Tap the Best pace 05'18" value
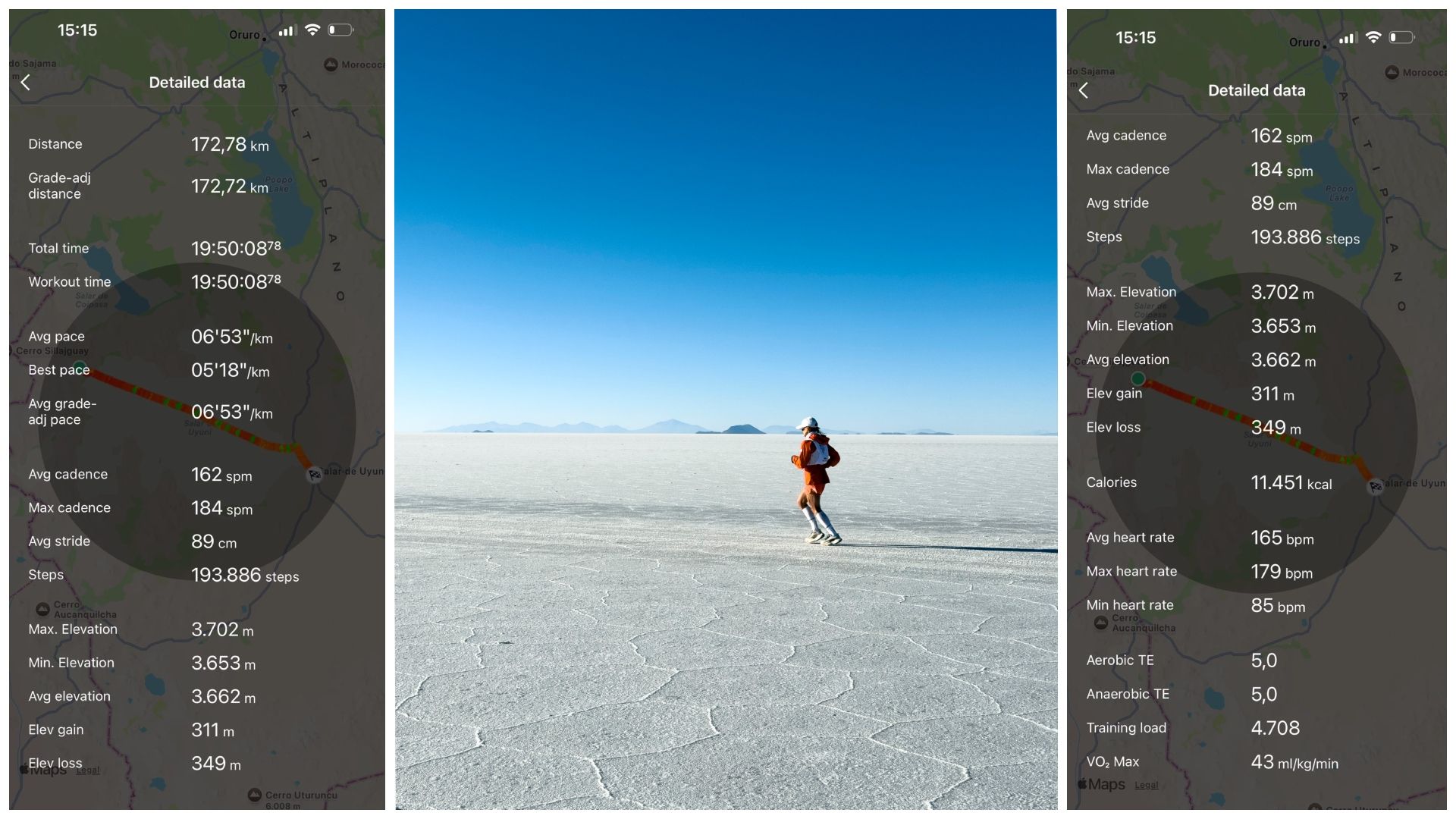The image size is (1456, 819). pos(230,371)
